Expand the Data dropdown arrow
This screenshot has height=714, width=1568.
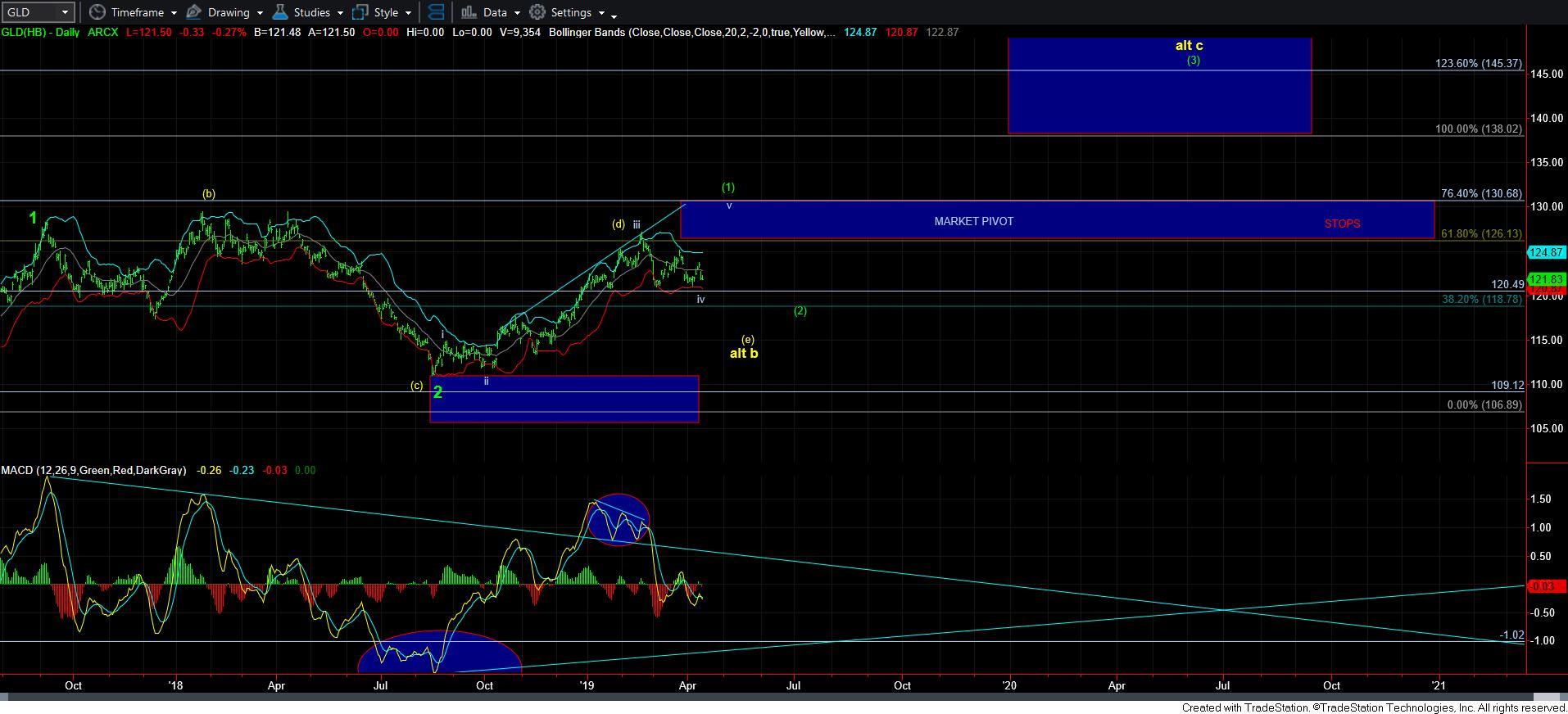point(517,13)
